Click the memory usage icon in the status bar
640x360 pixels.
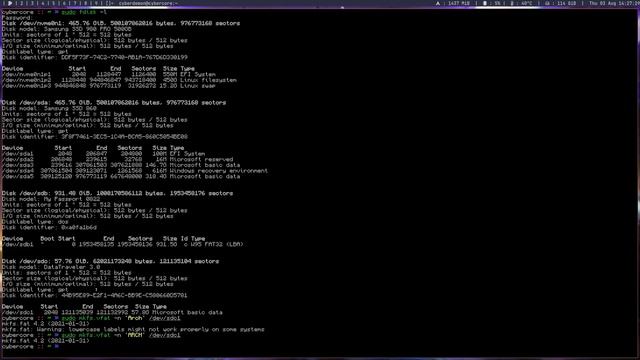pos(438,3)
